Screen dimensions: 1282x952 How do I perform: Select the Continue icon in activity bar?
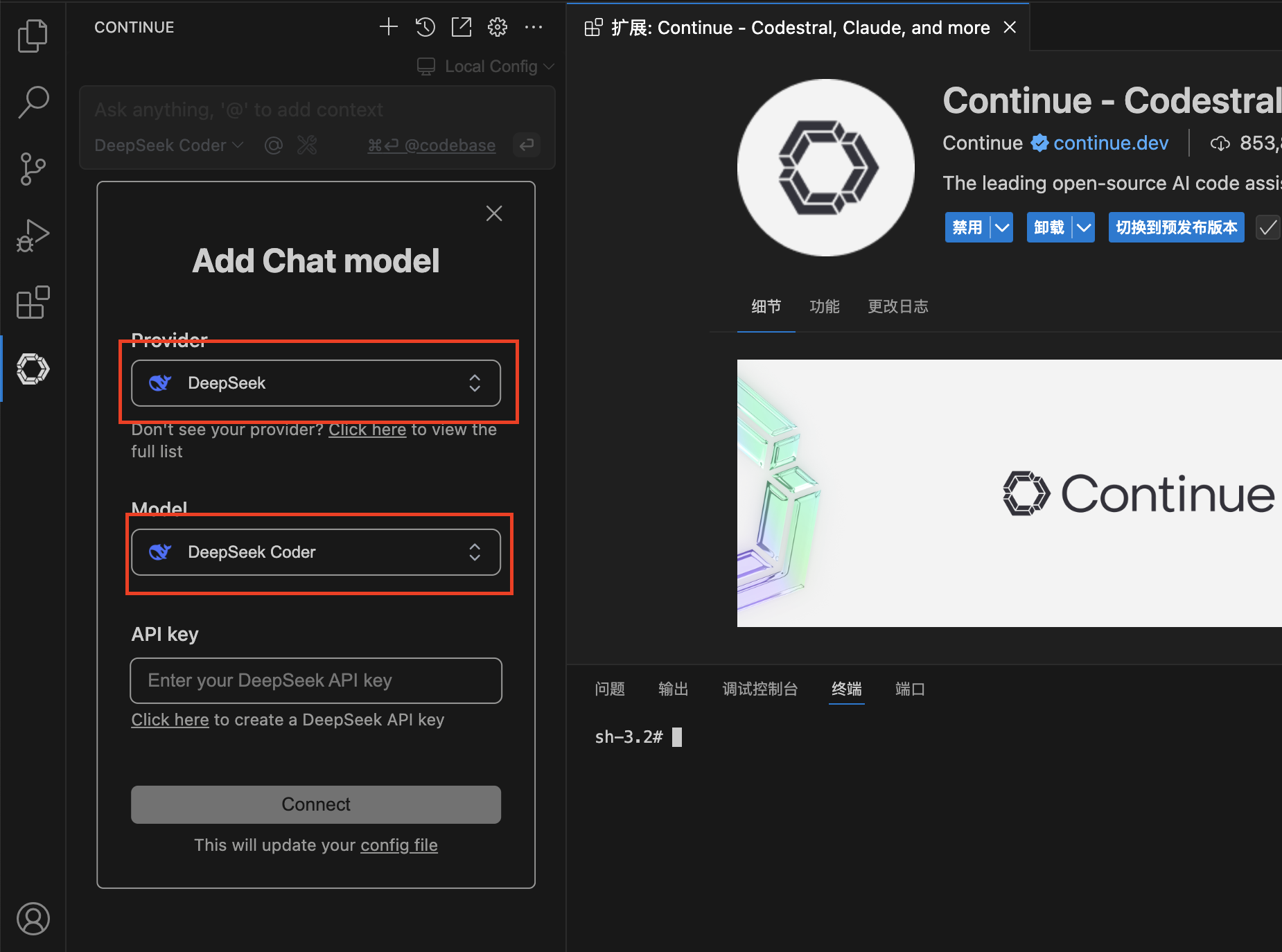click(x=33, y=369)
